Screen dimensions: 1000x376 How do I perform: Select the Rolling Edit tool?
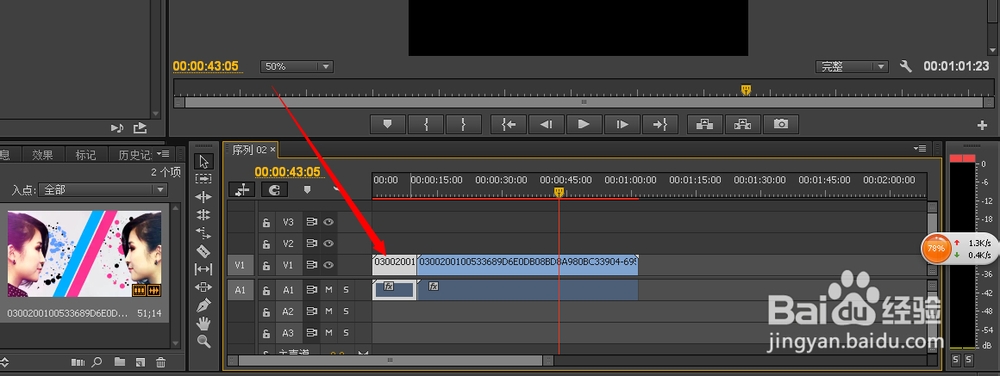click(203, 215)
